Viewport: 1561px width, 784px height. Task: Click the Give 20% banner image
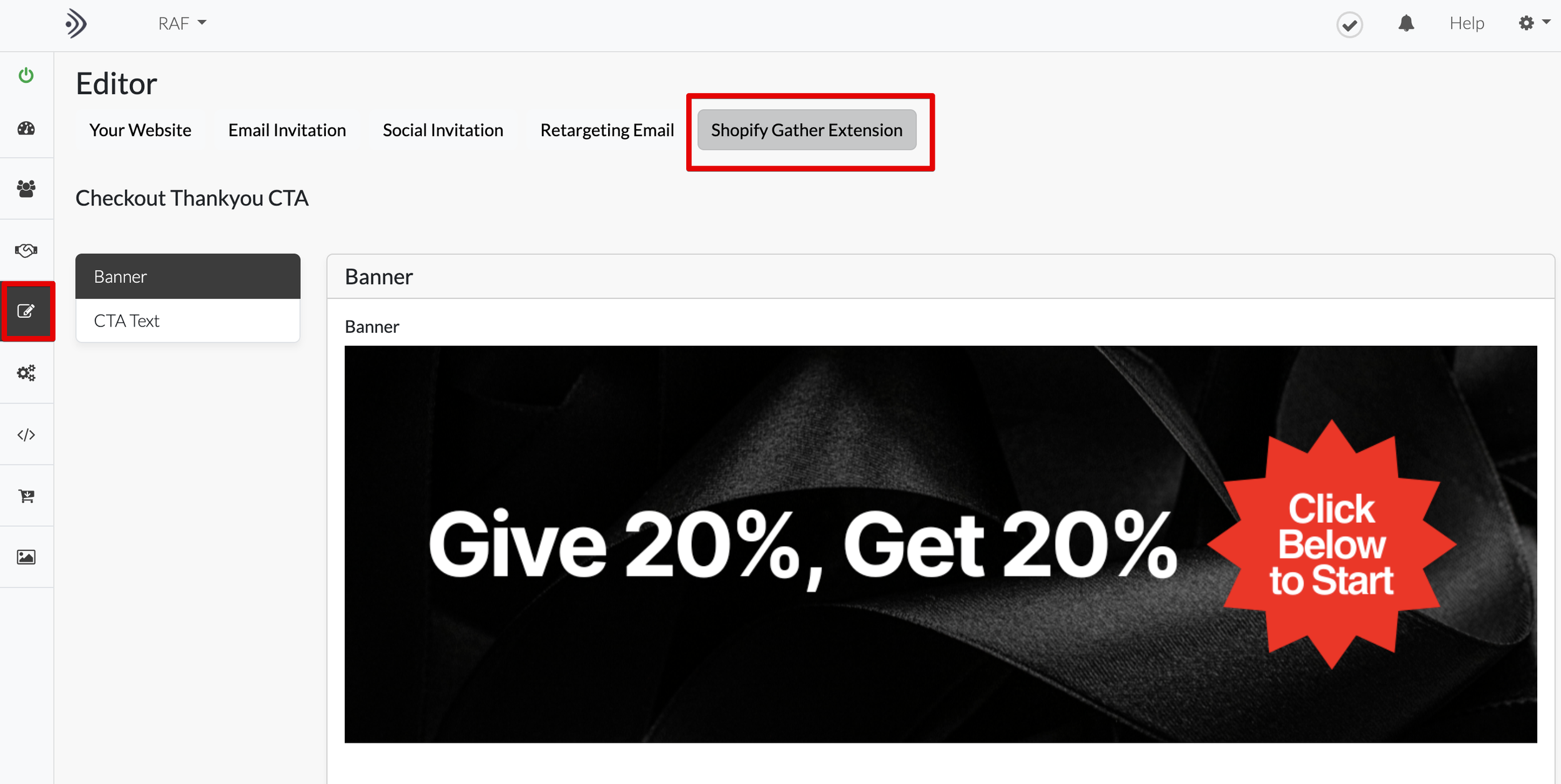pos(940,544)
